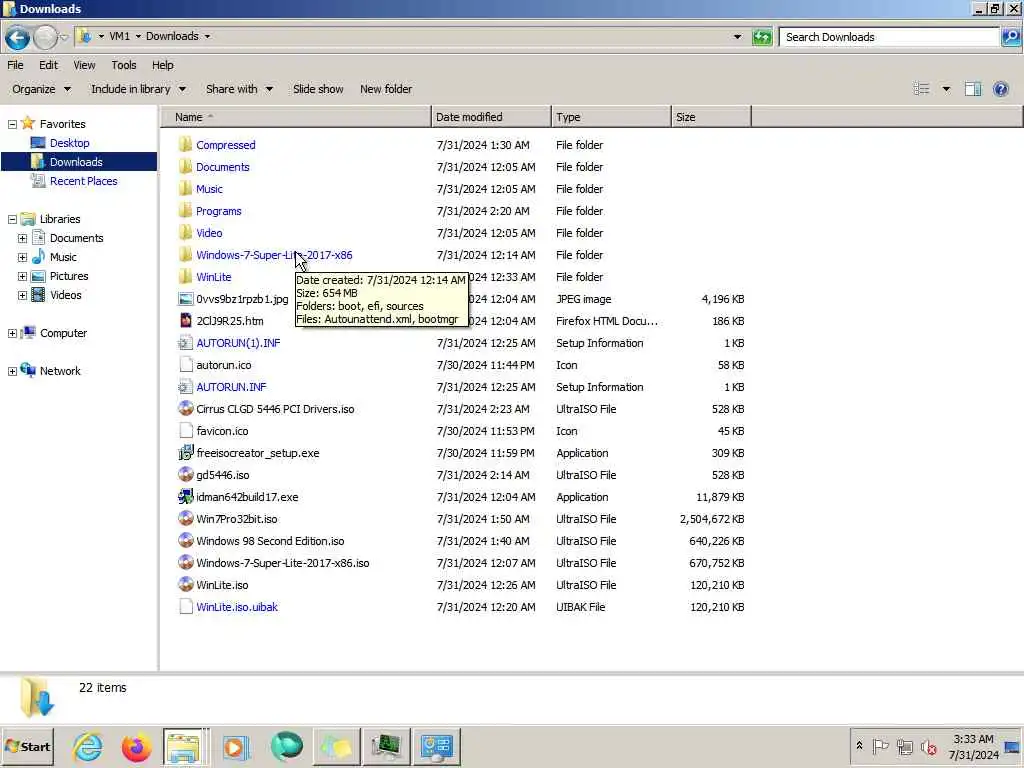Show hidden tray icons arrow
1024x768 pixels.
click(859, 746)
